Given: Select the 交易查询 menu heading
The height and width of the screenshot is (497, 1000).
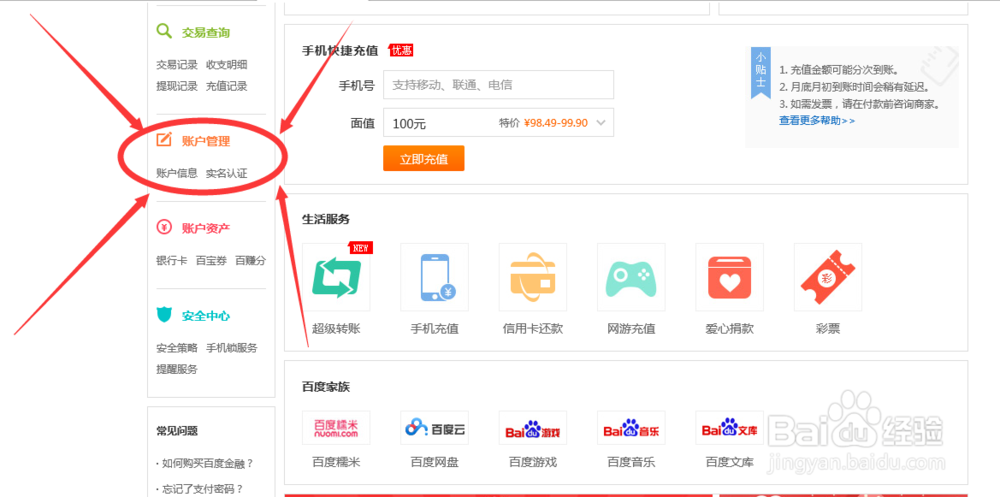Looking at the screenshot, I should point(205,33).
